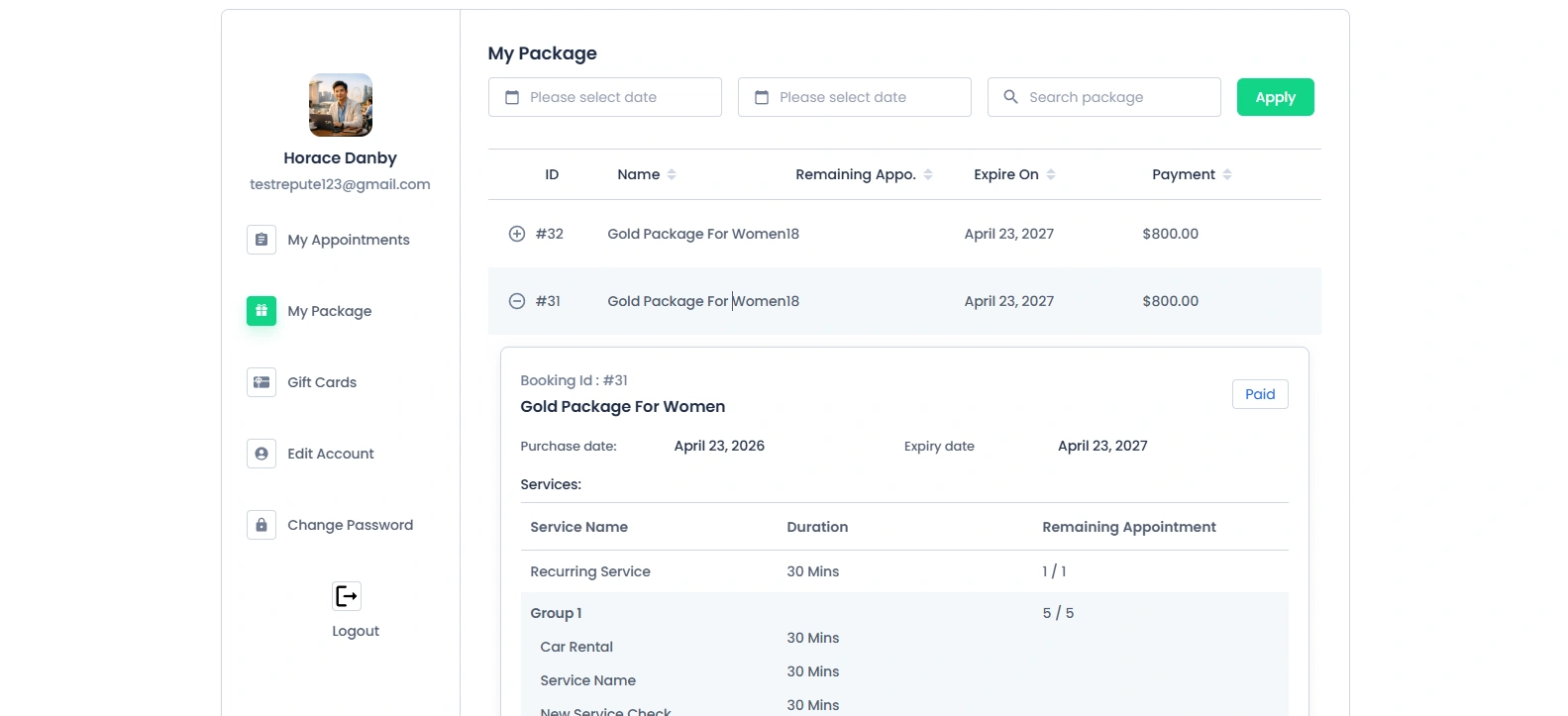Click Duration column header

coord(817,527)
